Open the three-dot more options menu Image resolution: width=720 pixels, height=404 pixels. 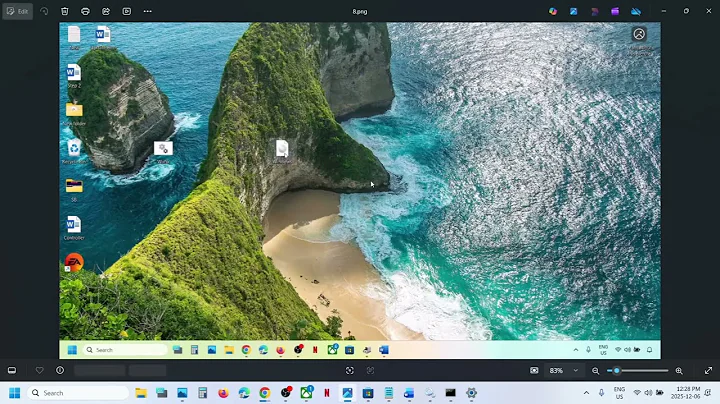coord(147,11)
